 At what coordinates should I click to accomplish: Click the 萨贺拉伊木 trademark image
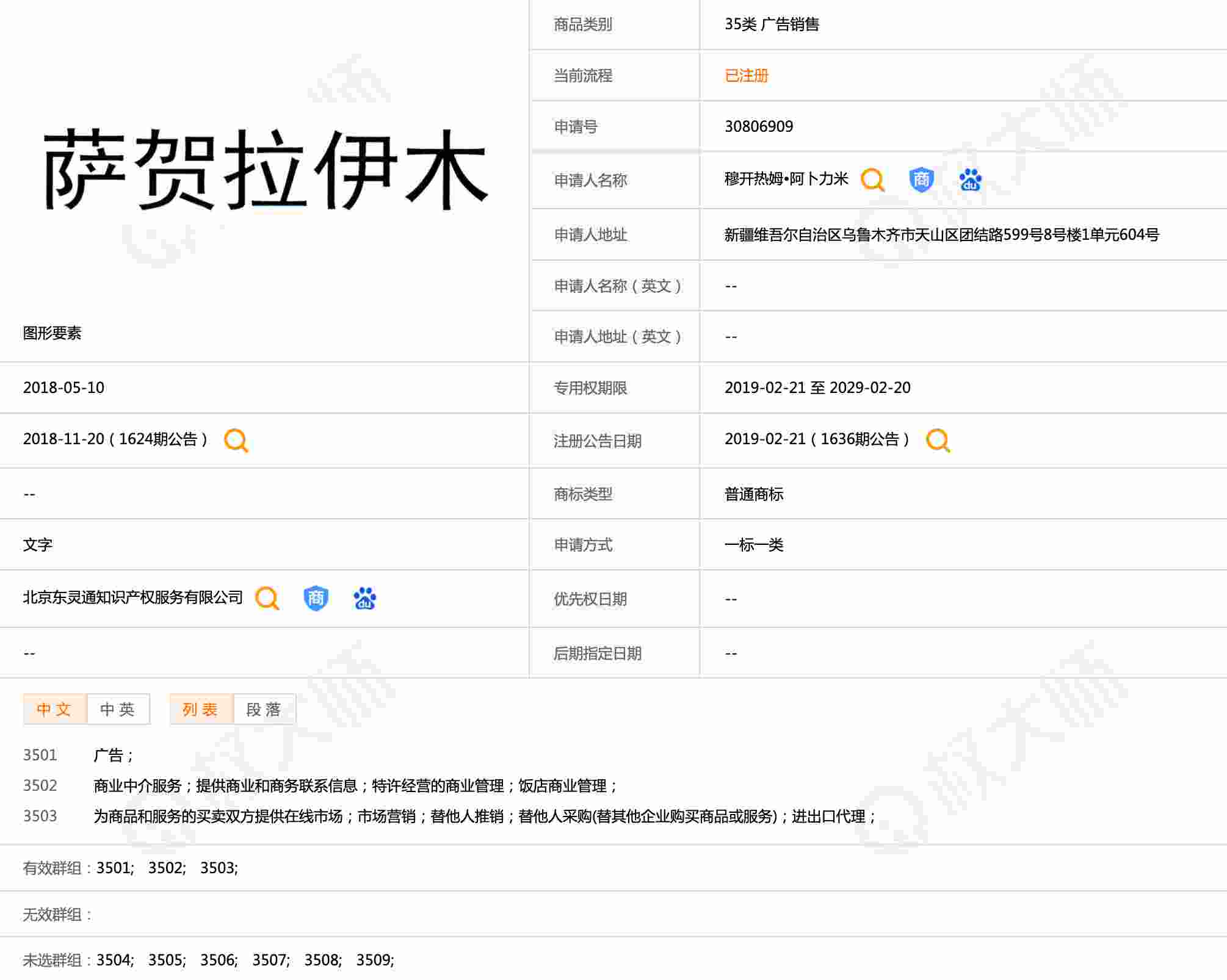coord(266,170)
